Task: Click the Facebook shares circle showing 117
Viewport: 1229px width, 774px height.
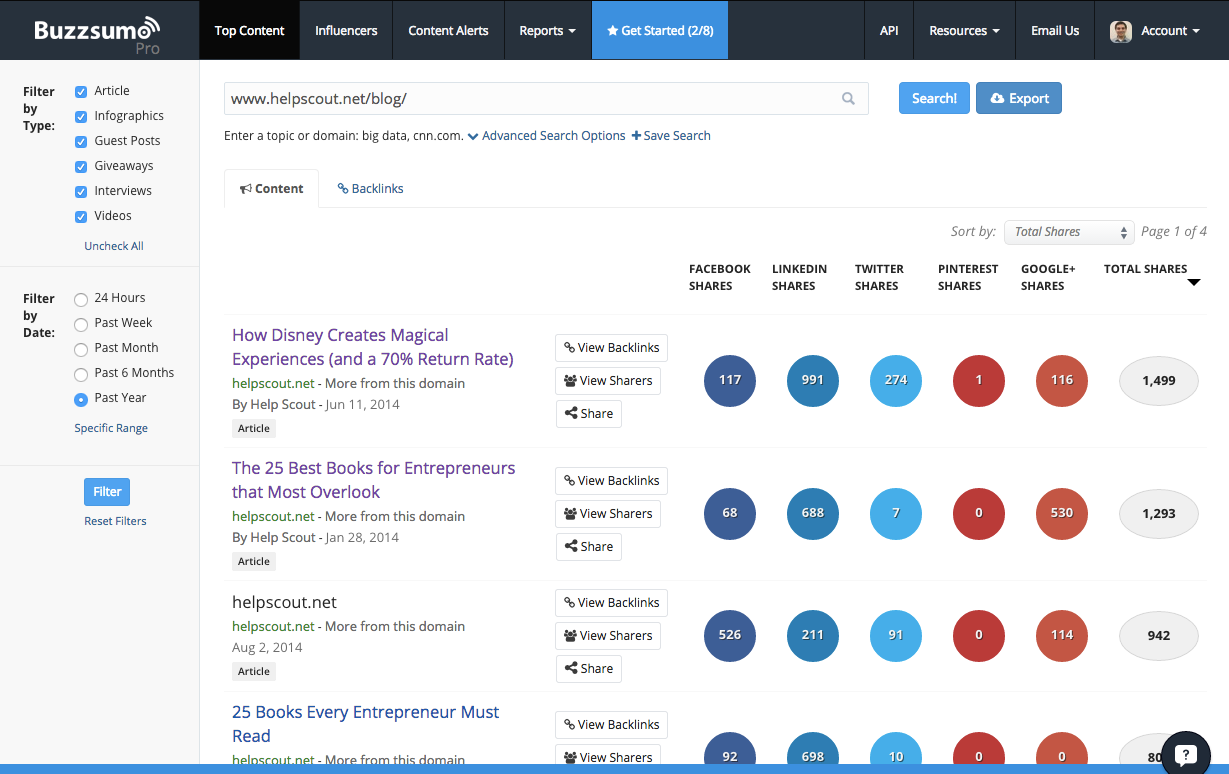Action: [730, 380]
